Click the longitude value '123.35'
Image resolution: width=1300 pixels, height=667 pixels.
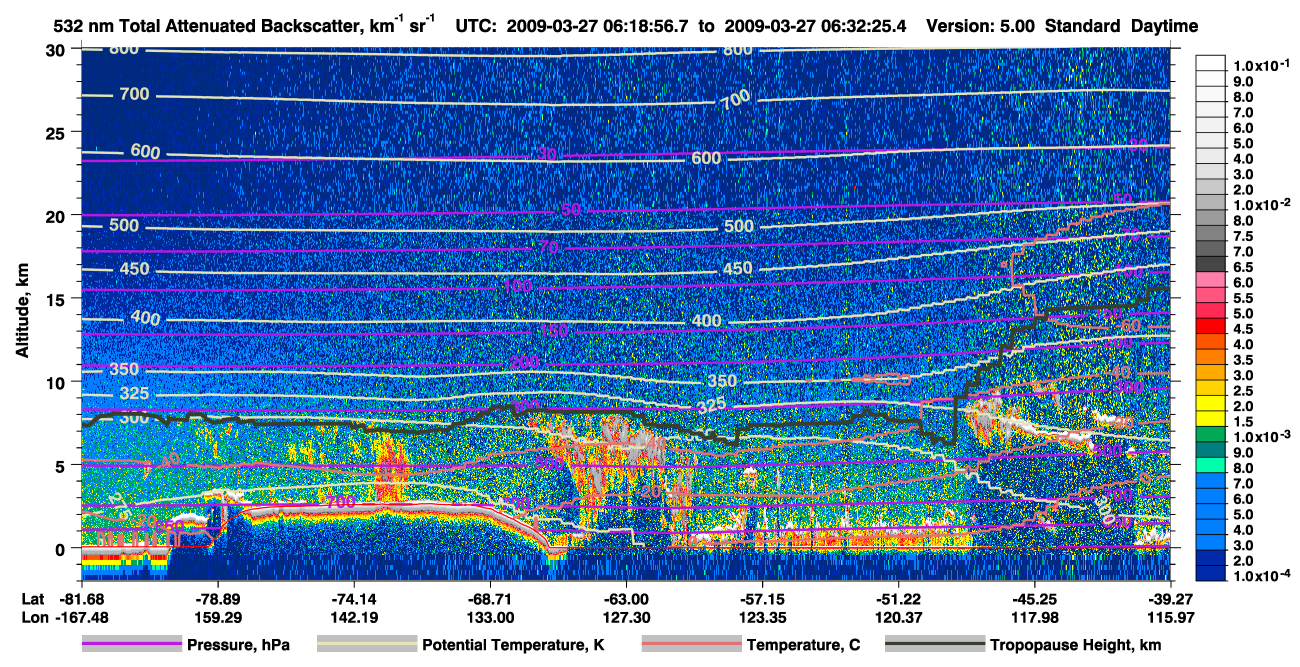point(763,617)
